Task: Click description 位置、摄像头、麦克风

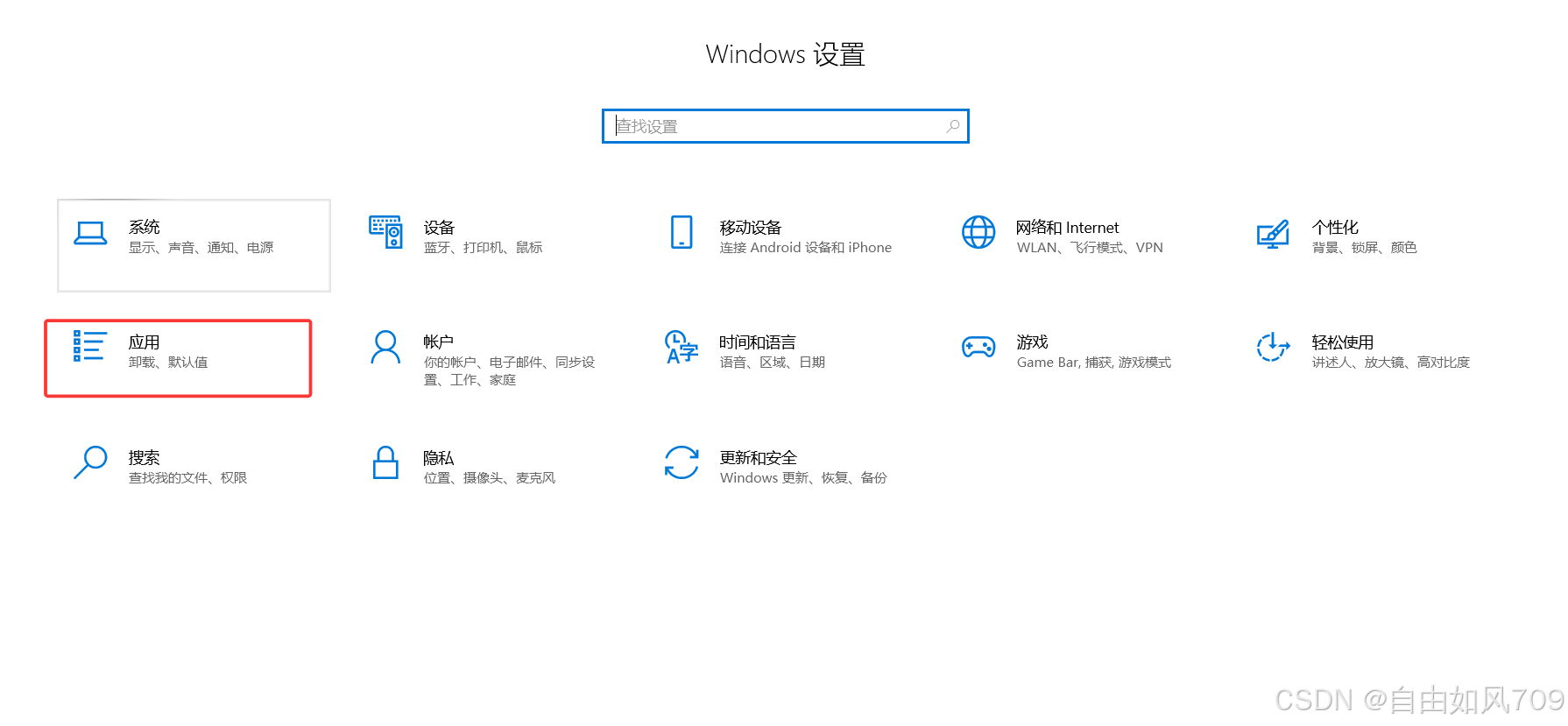Action: pyautogui.click(x=490, y=478)
